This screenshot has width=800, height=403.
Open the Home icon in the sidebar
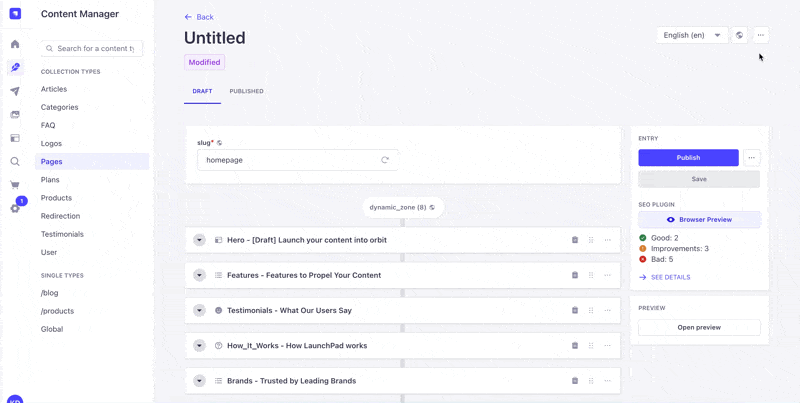(15, 44)
